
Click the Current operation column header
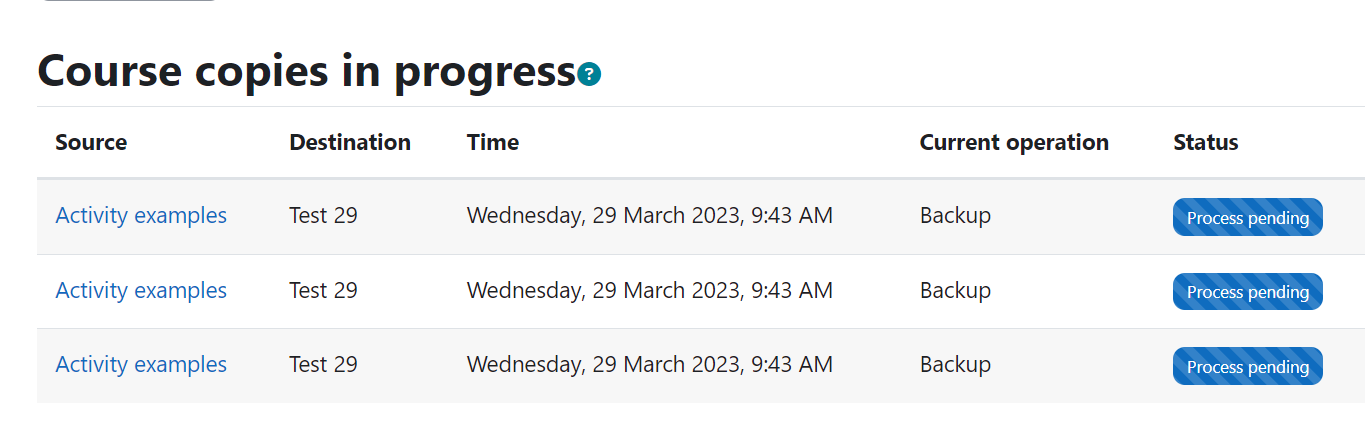point(1014,142)
